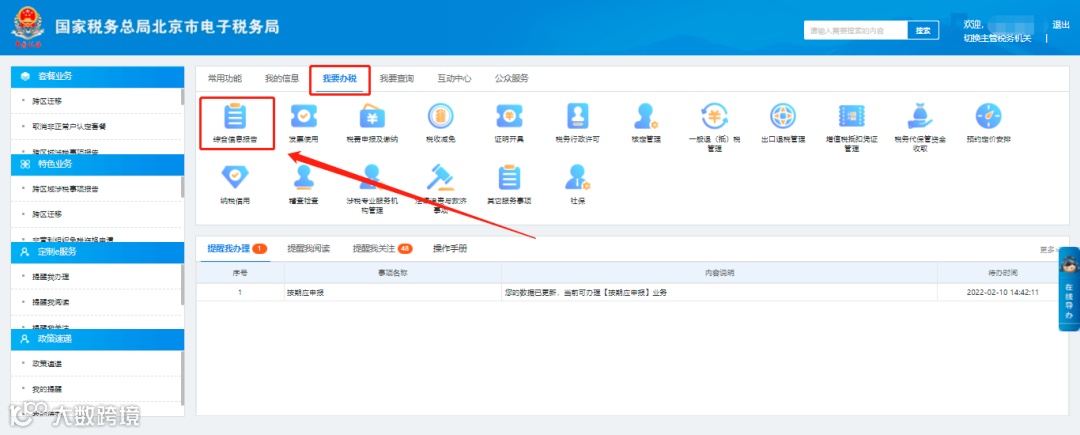Click 按期应申报 item name cell
Viewport: 1080px width, 435px height.
[x=393, y=293]
